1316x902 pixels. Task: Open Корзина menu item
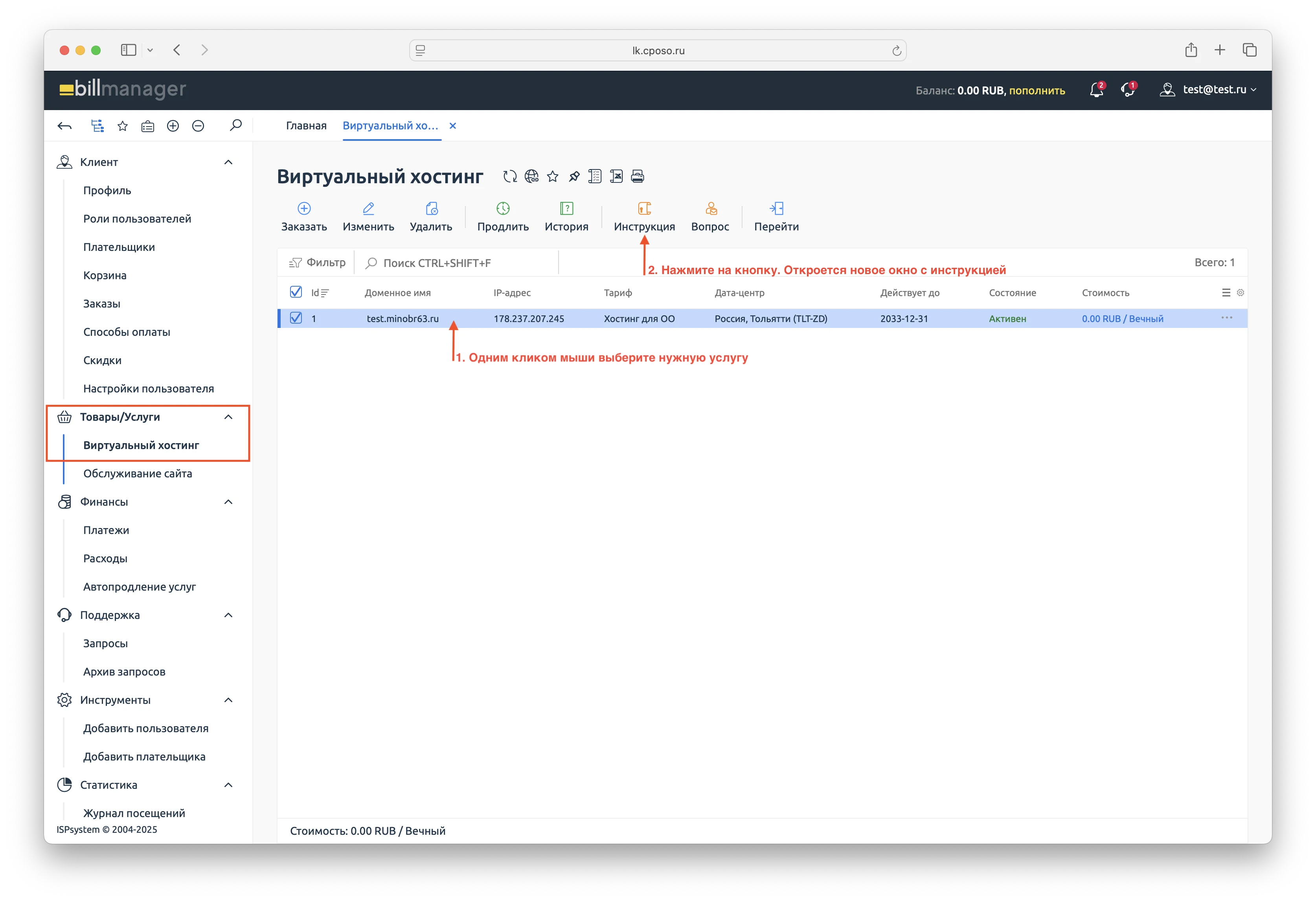pos(105,275)
